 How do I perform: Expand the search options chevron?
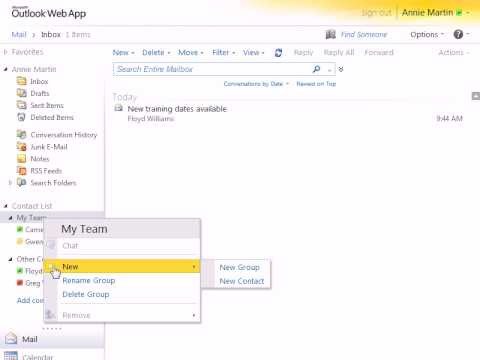(x=341, y=69)
